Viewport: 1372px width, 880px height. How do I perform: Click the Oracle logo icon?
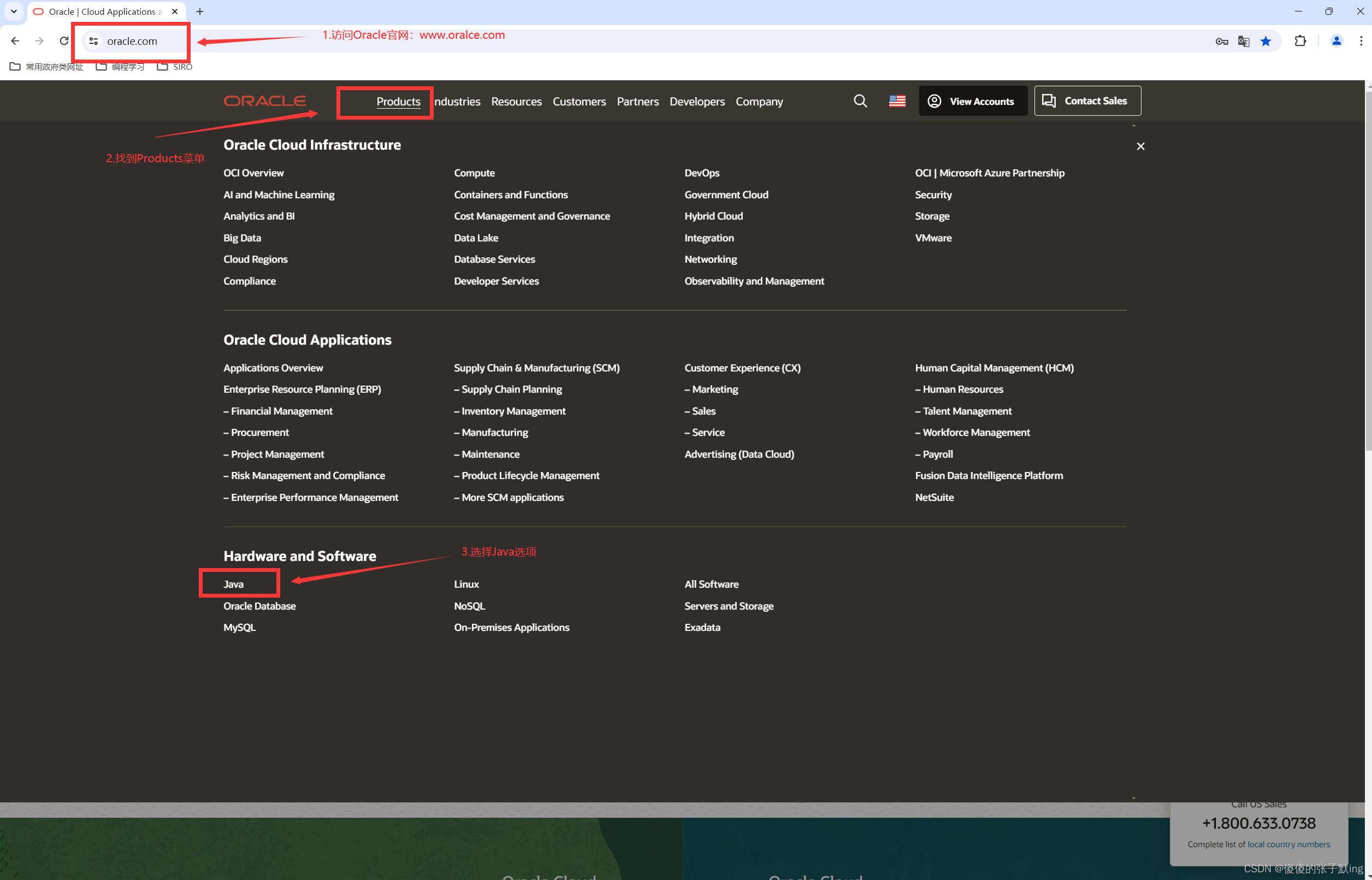pyautogui.click(x=265, y=100)
